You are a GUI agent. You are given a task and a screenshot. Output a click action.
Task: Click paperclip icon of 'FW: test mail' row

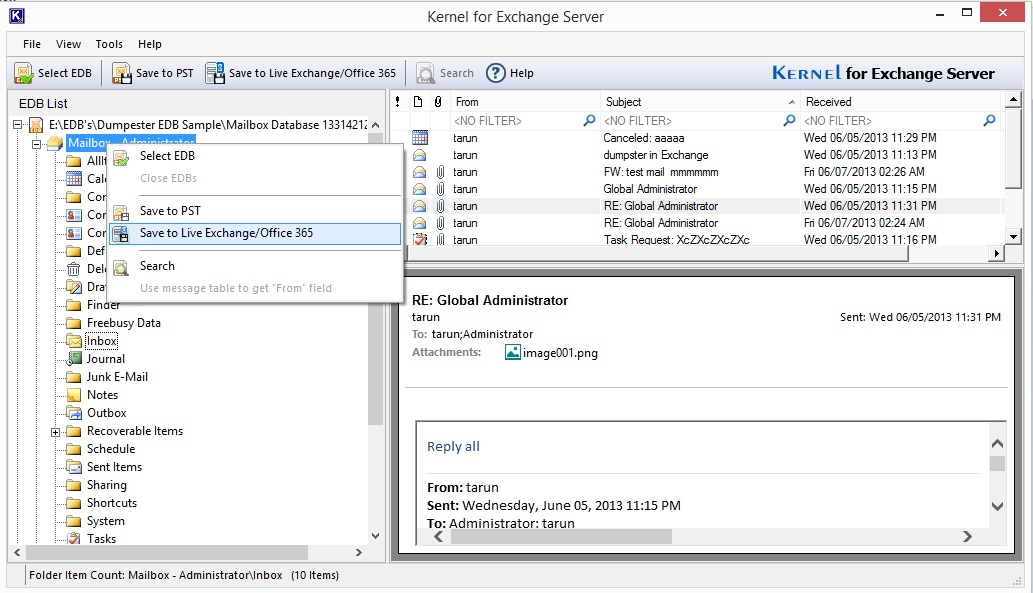point(440,172)
